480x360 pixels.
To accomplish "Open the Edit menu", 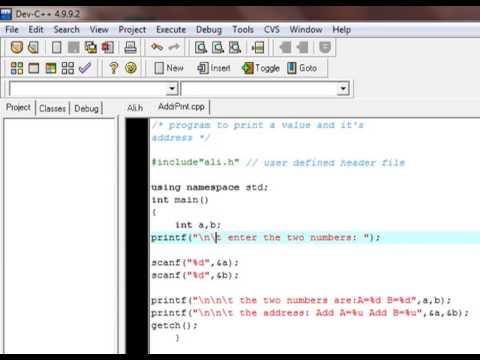I will click(36, 30).
